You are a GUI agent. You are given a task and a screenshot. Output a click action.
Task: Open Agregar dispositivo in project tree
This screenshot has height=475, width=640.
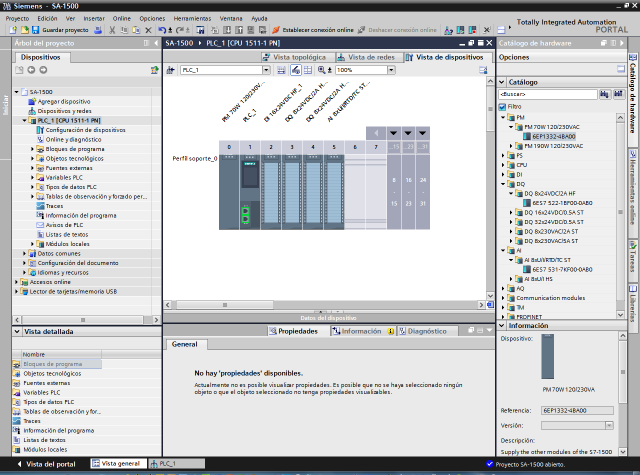click(64, 101)
